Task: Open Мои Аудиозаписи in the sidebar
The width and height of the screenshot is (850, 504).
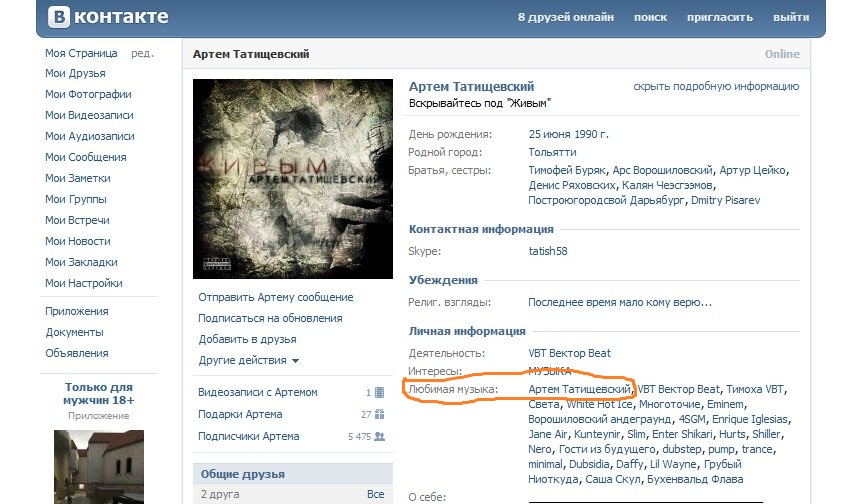Action: [x=90, y=136]
